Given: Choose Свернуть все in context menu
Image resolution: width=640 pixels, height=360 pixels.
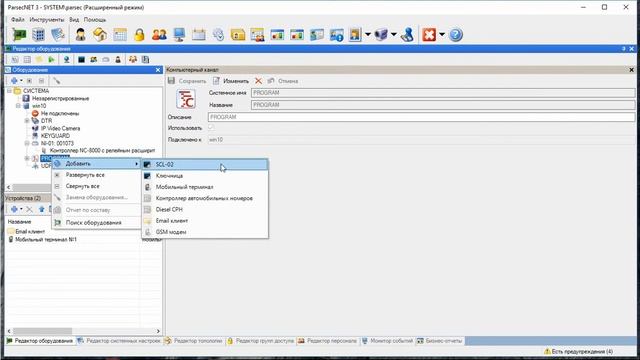Looking at the screenshot, I should (x=97, y=186).
